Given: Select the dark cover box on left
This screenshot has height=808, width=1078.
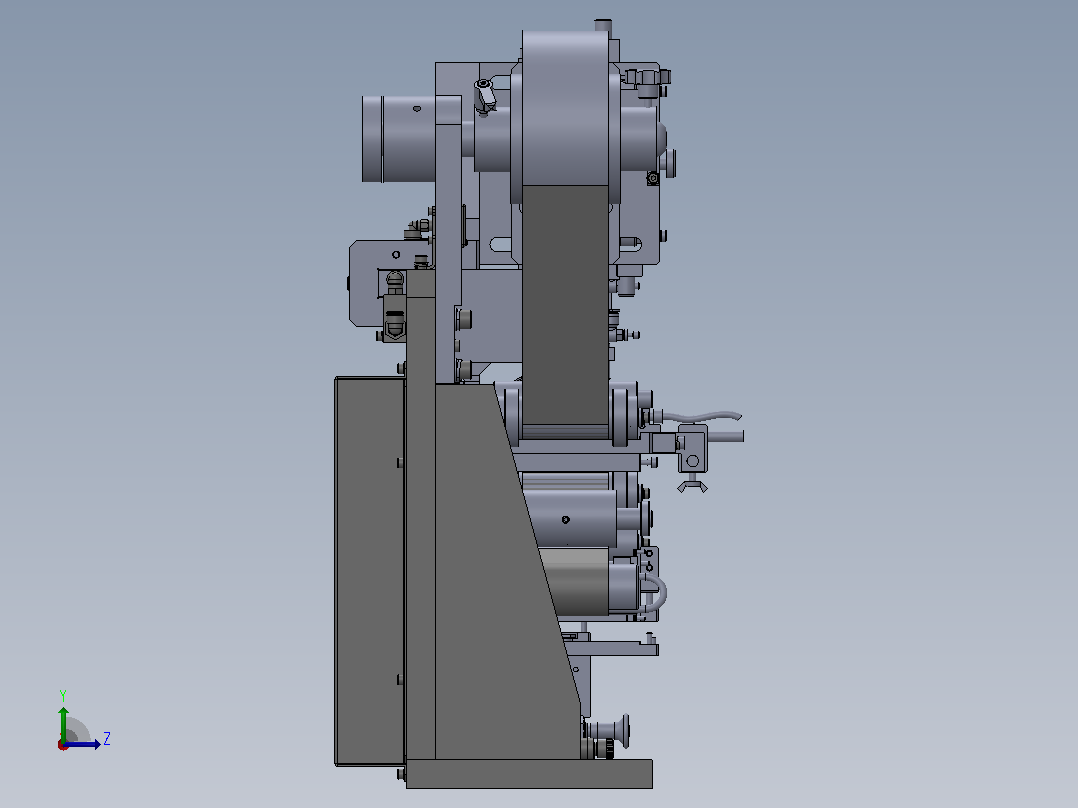Looking at the screenshot, I should (370, 571).
